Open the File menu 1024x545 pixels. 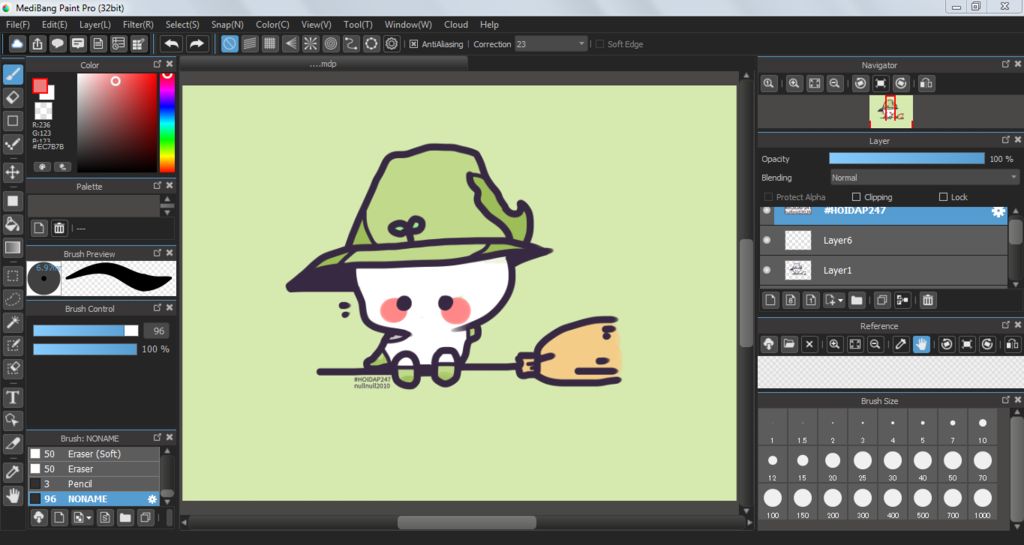click(18, 25)
